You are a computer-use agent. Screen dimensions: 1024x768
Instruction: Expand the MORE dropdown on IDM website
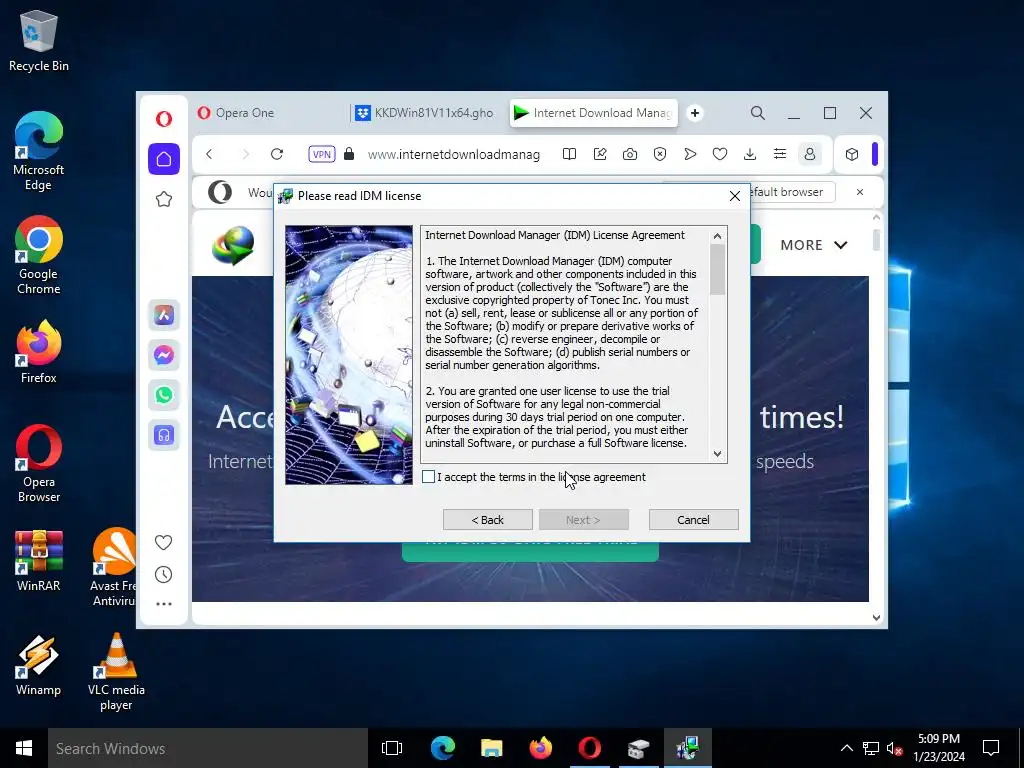click(x=814, y=245)
